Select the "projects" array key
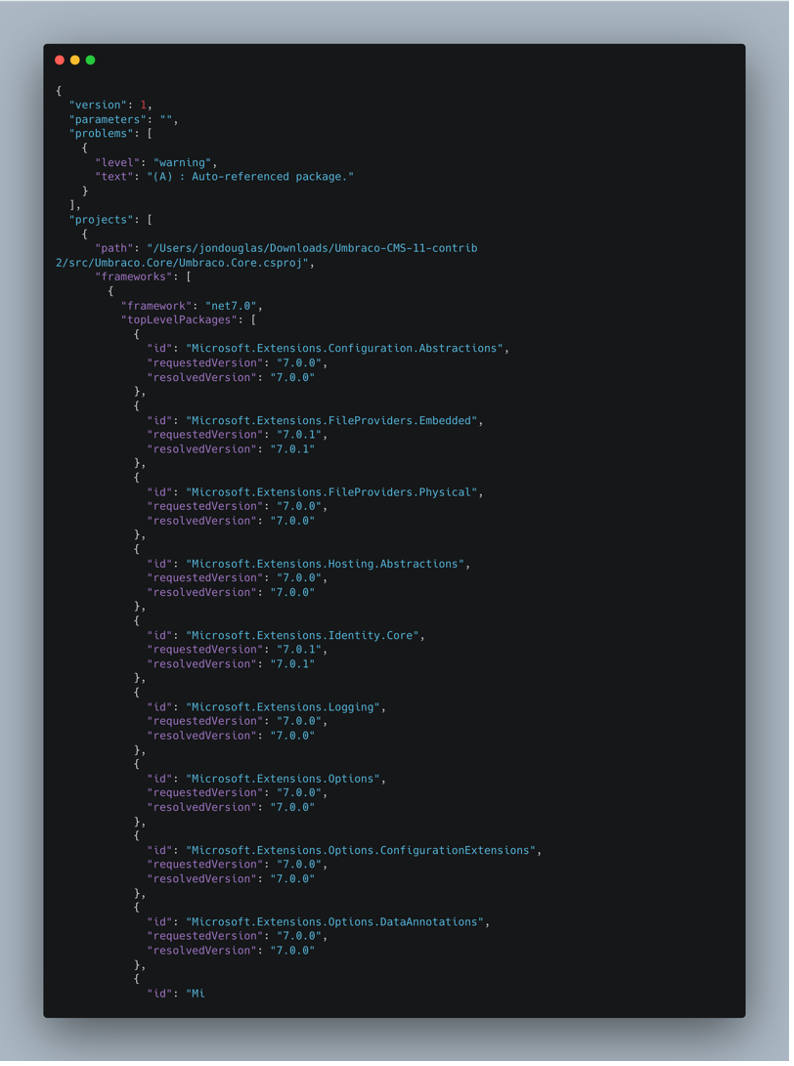Viewport: 794px width, 1066px height. click(101, 219)
